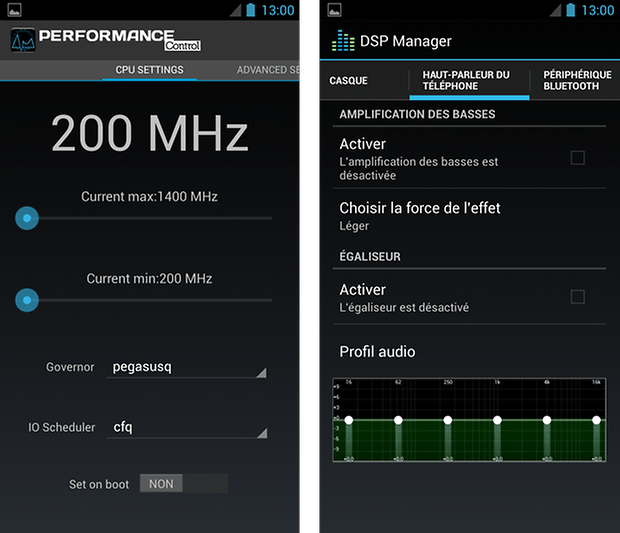Click the 16k equalizer band handle

tap(596, 420)
